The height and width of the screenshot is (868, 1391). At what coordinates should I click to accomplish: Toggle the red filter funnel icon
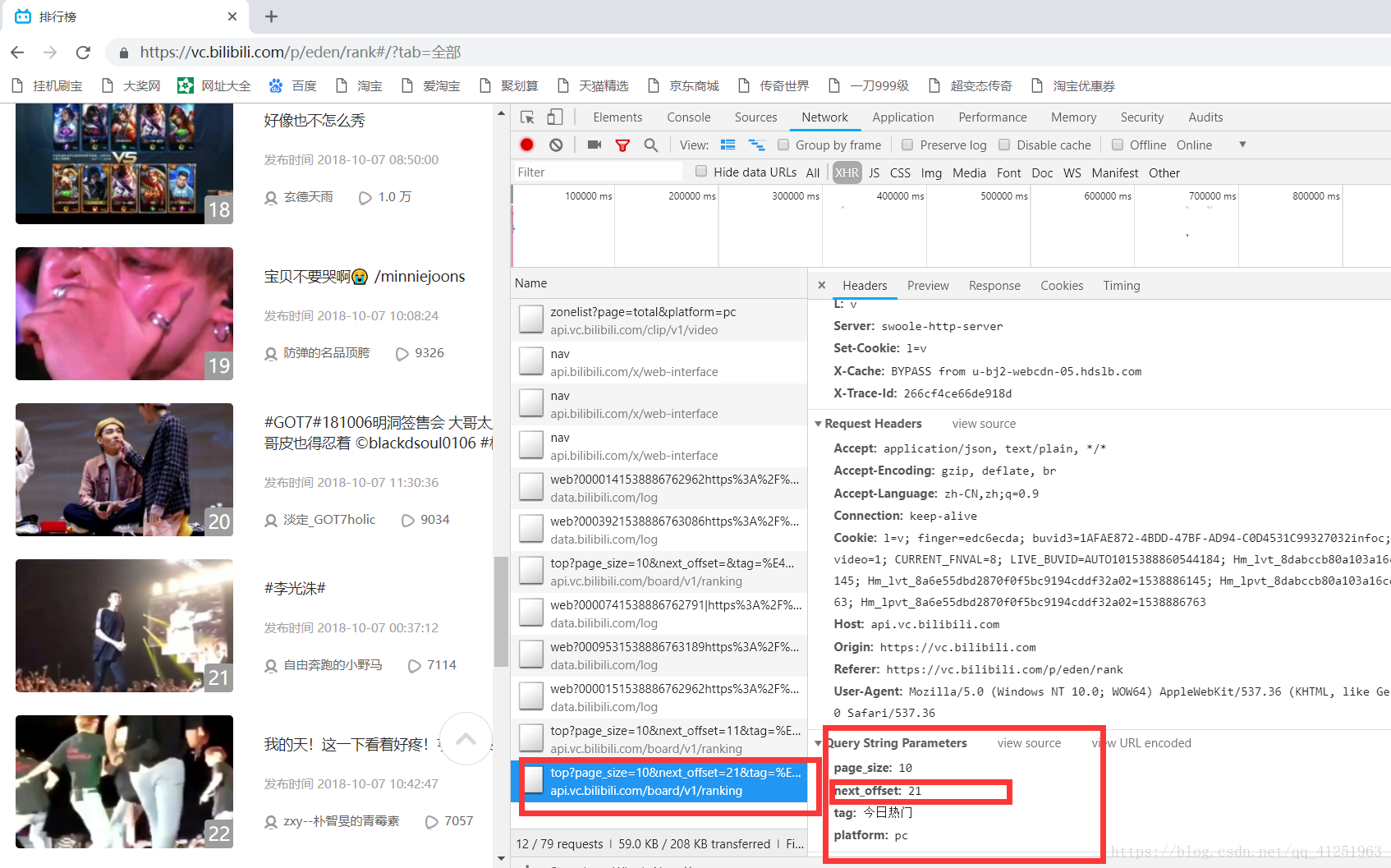click(622, 145)
